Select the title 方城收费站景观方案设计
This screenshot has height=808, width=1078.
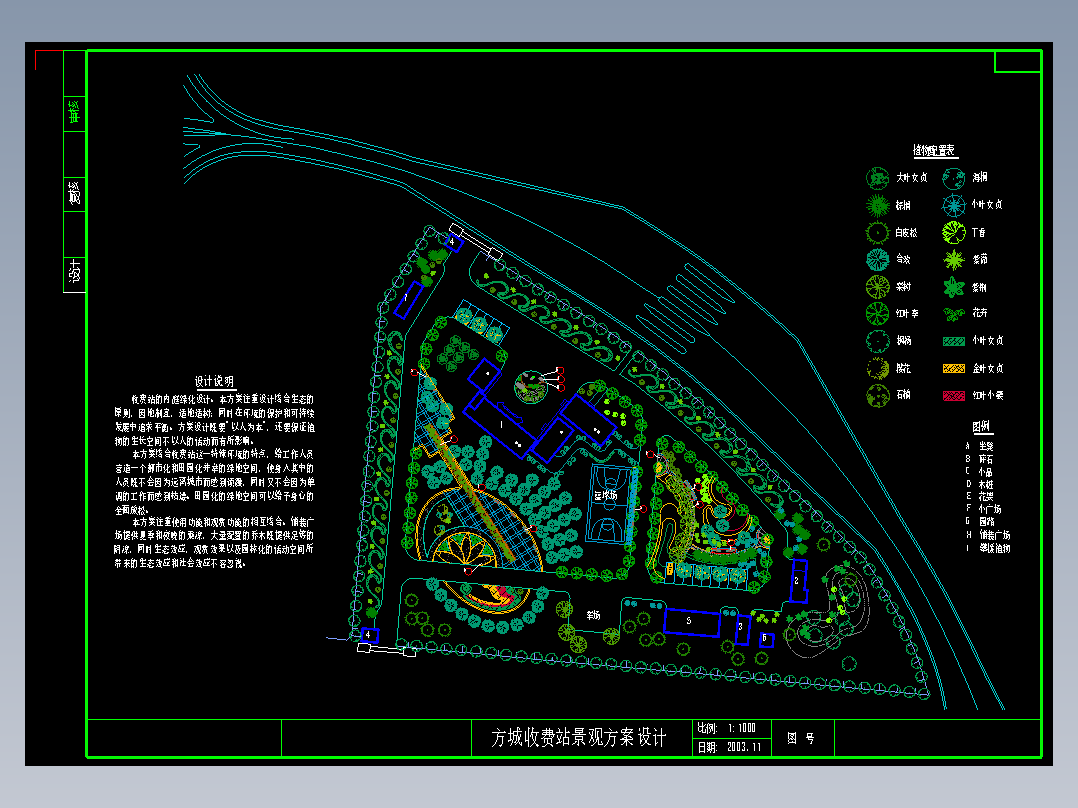[579, 738]
